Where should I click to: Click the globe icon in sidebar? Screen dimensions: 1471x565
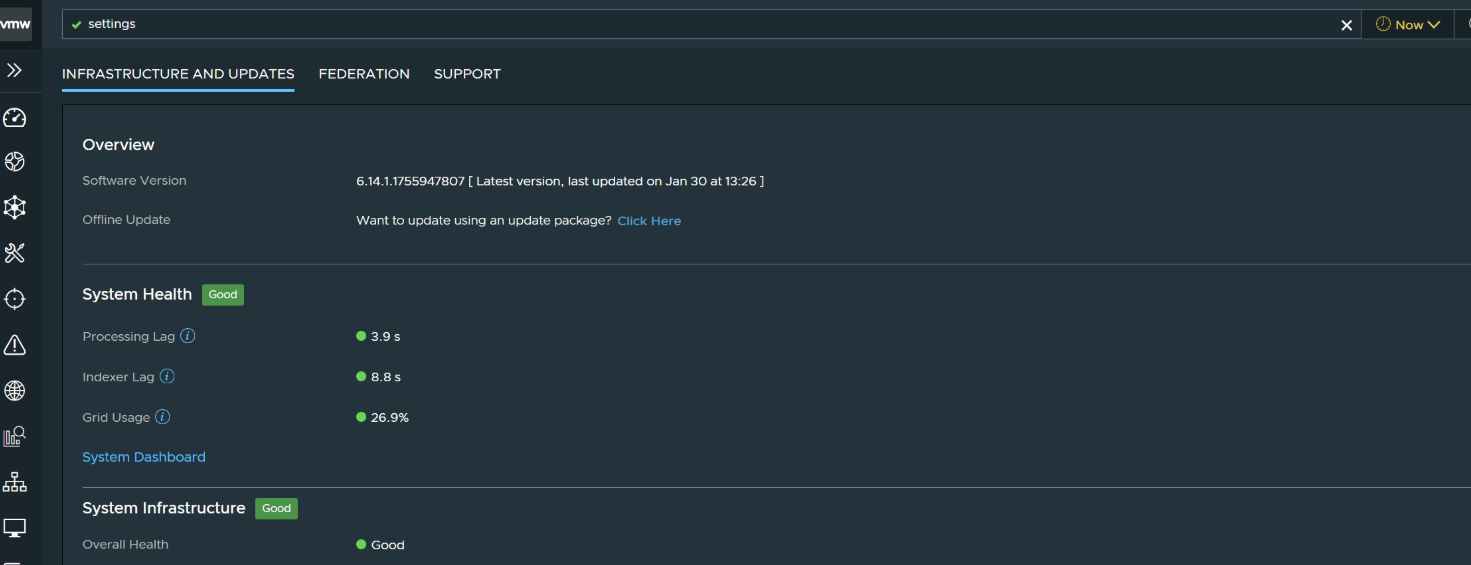pyautogui.click(x=15, y=391)
